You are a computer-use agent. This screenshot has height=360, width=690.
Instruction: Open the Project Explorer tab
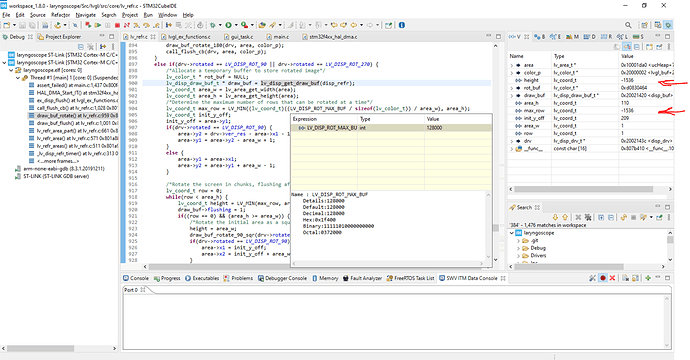[x=59, y=37]
